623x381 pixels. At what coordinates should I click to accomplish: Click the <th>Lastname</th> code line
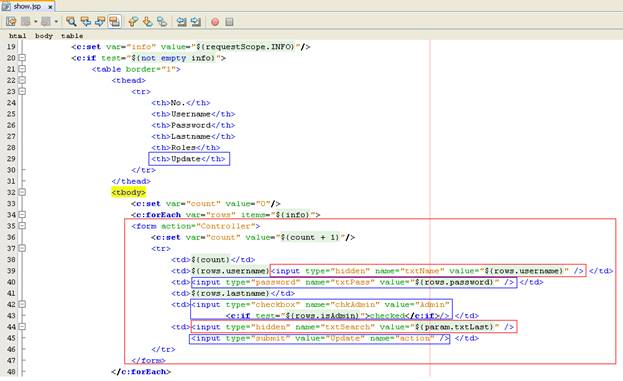[x=193, y=136]
